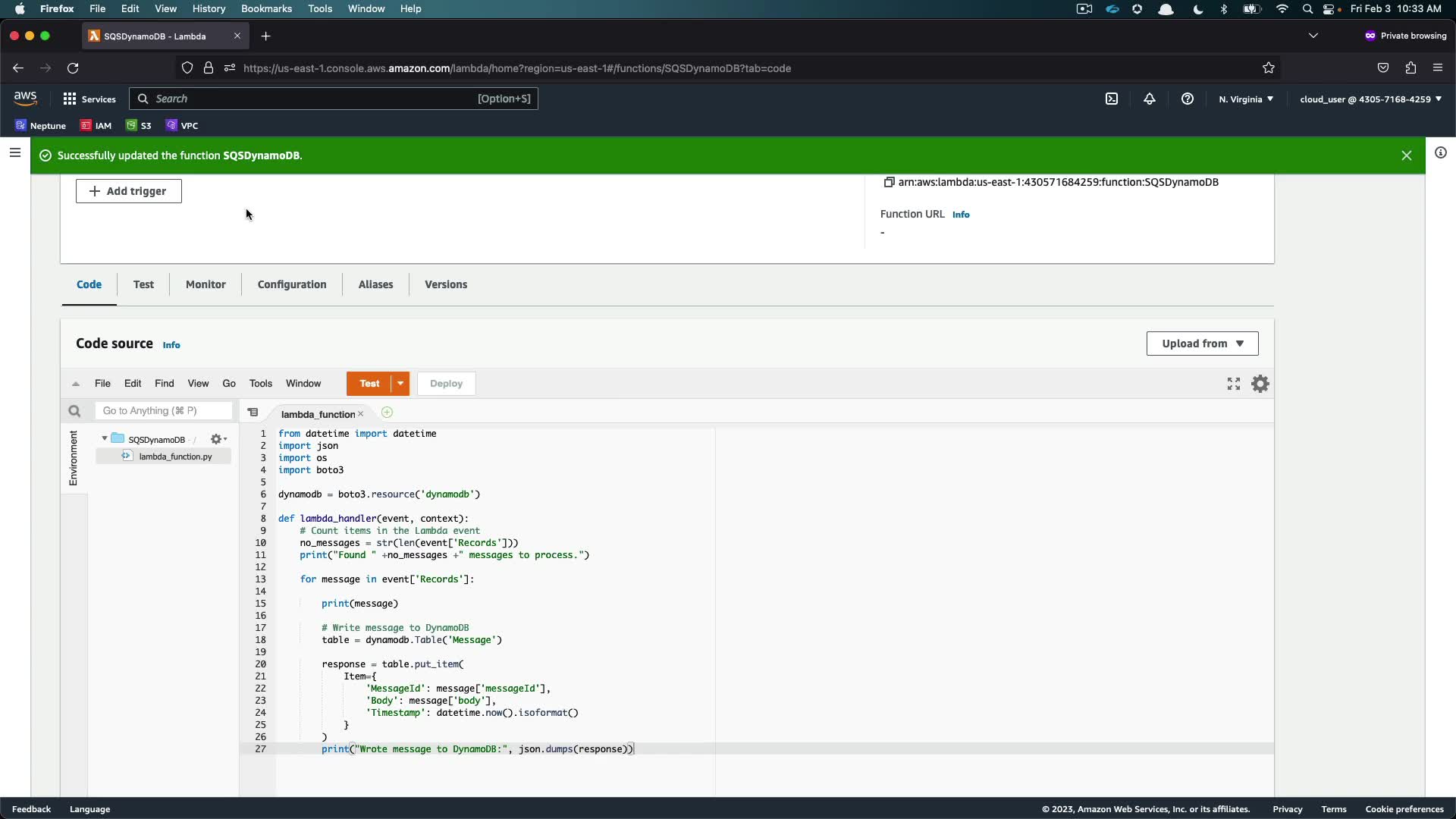
Task: Open code editor preferences gear
Action: 1260,384
